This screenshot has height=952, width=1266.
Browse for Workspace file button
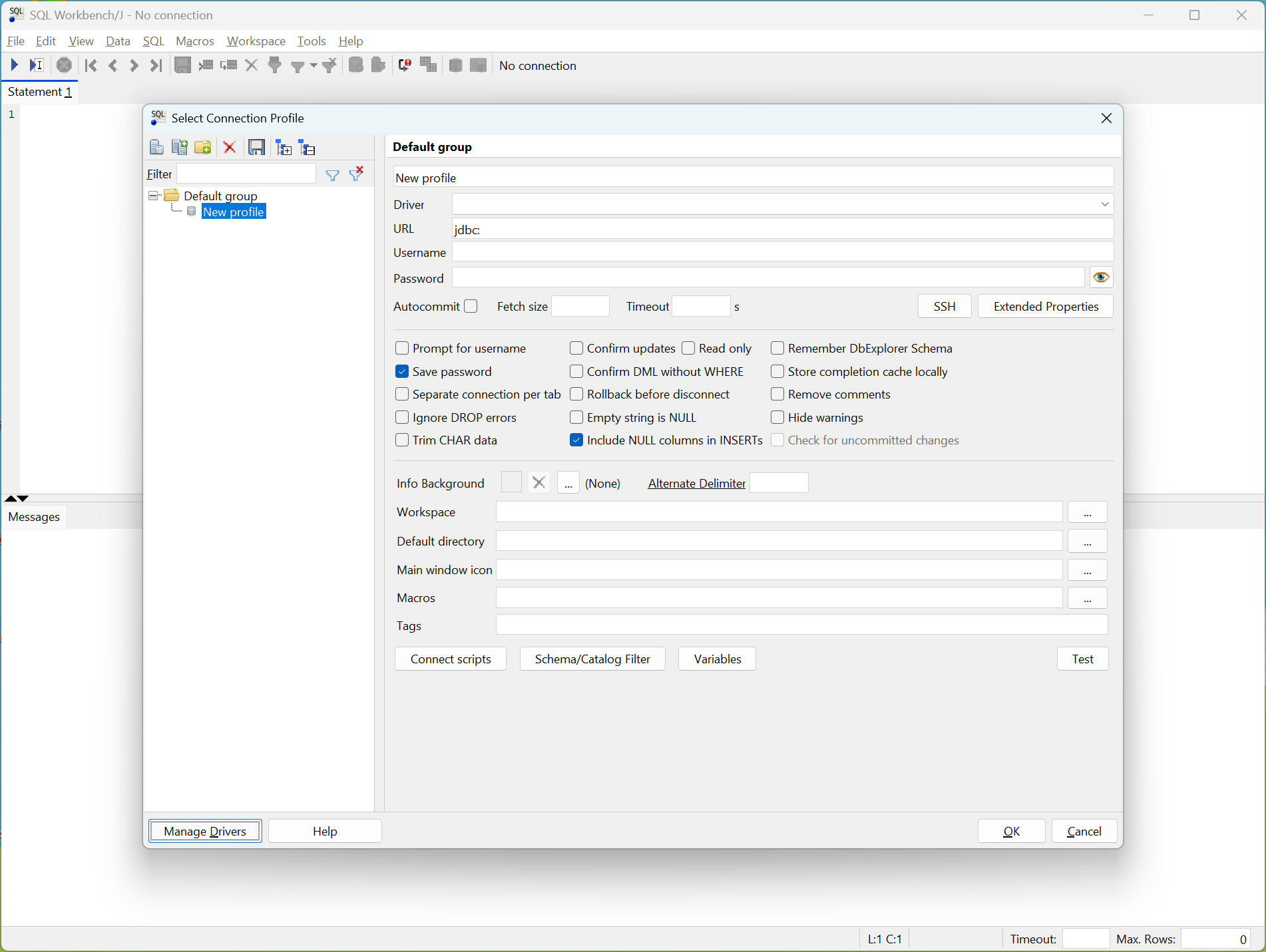tap(1088, 512)
